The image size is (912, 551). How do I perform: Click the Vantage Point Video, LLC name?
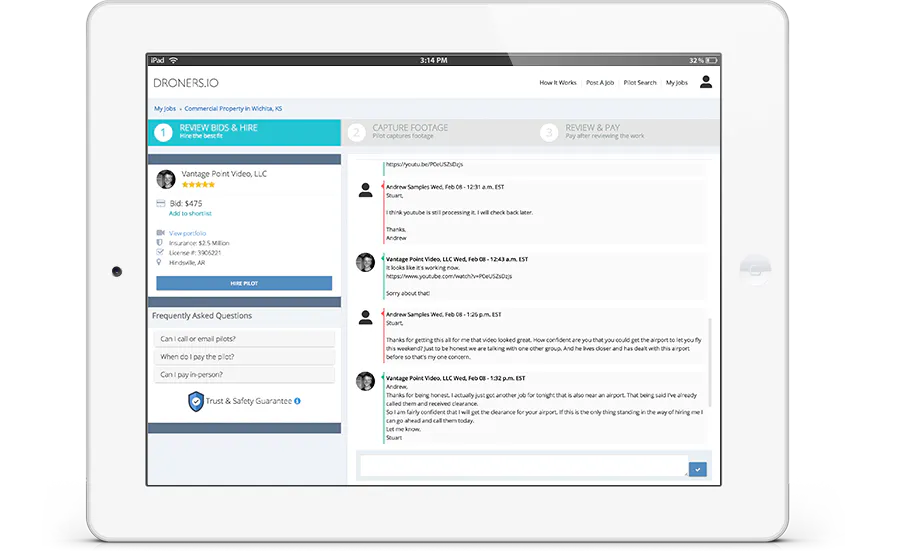[x=224, y=174]
